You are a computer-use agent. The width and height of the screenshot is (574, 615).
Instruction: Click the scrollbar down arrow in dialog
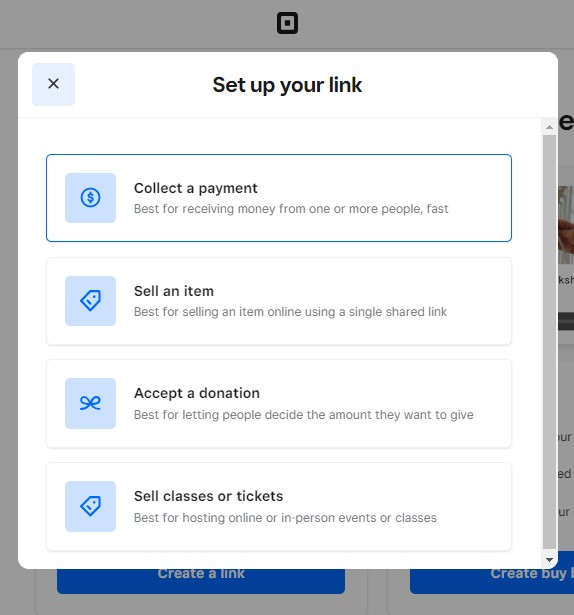click(549, 560)
